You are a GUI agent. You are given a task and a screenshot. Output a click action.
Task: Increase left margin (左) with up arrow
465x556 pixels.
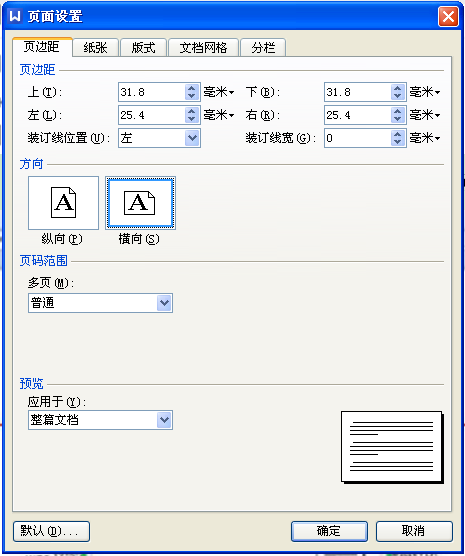[192, 111]
